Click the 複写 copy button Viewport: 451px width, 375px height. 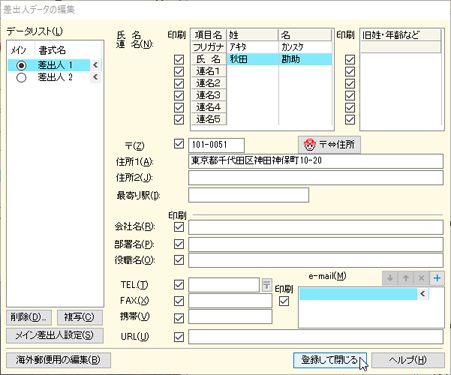79,317
